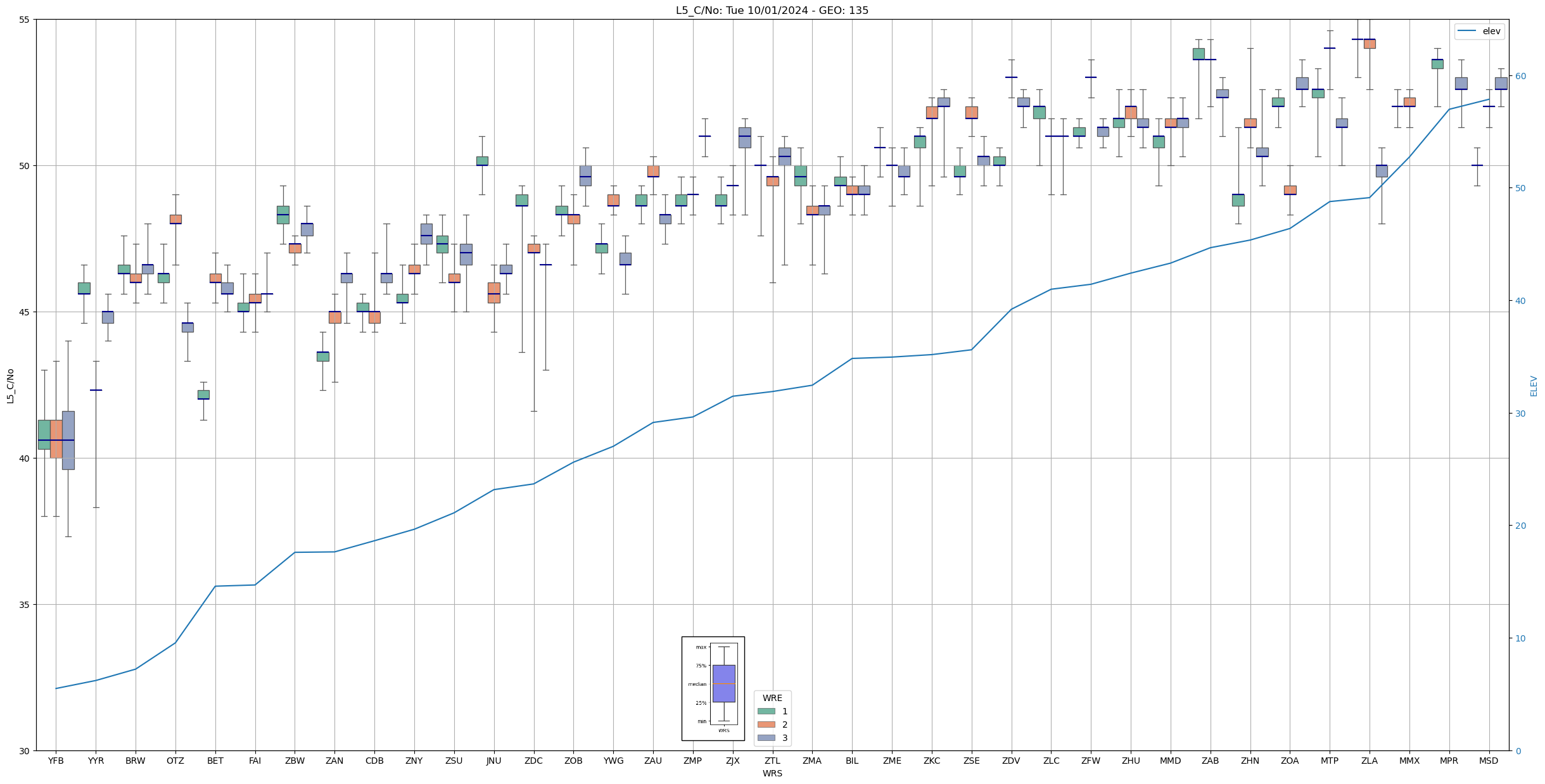This screenshot has height=784, width=1545.
Task: Click the ZHU station label
Action: [x=1131, y=761]
